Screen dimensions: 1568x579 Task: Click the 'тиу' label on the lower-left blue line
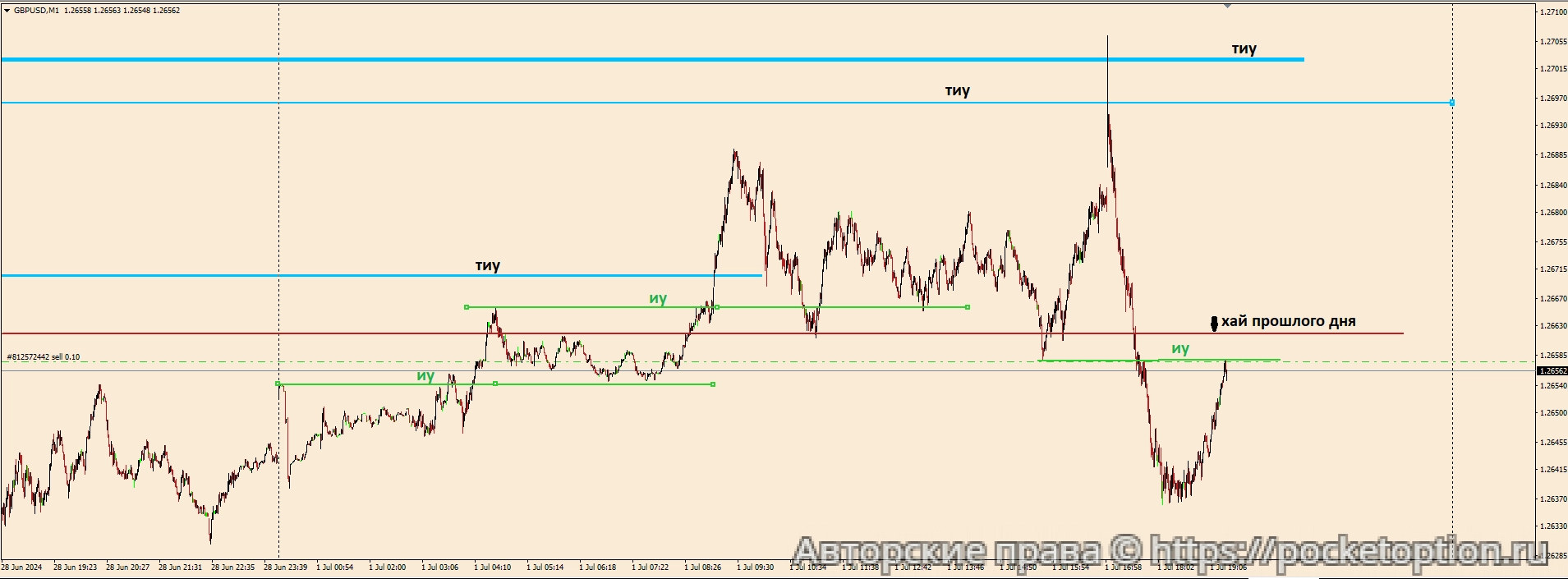[487, 266]
